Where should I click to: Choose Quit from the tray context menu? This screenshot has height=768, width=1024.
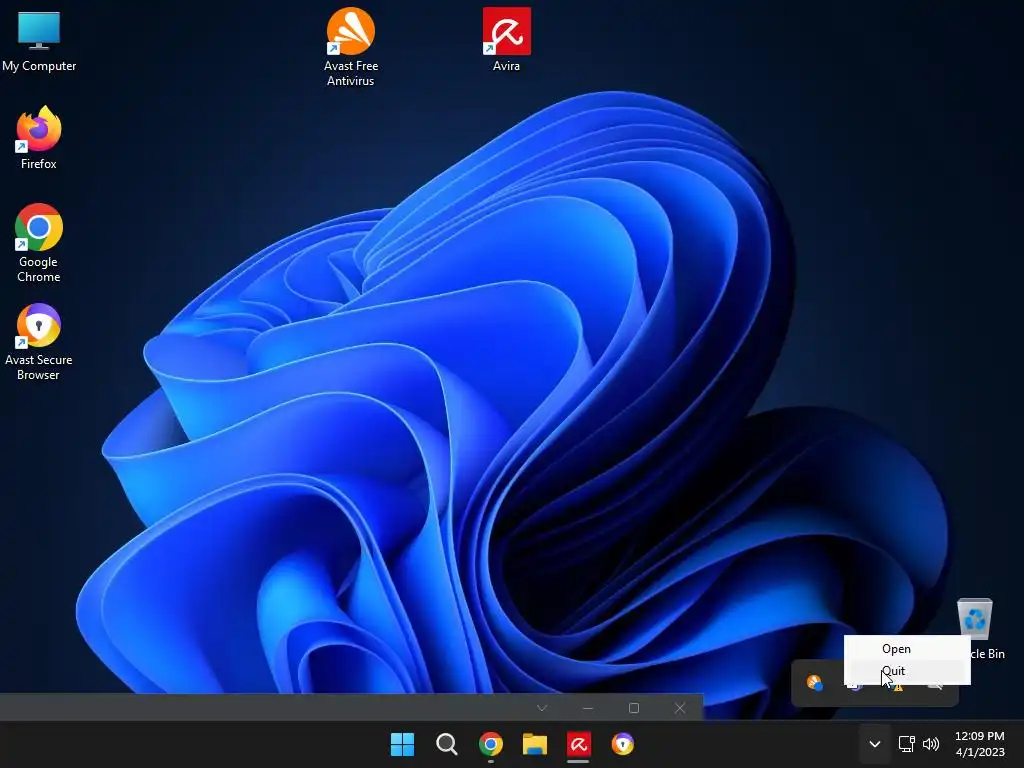click(x=907, y=671)
